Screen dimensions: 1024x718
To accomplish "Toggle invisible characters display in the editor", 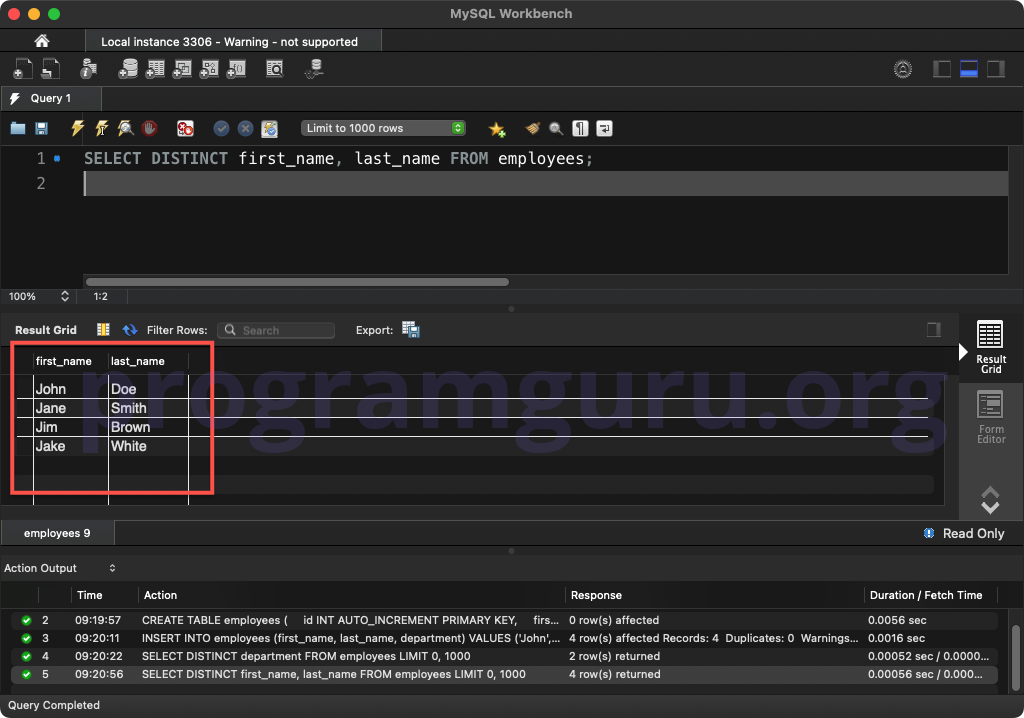I will click(x=579, y=128).
